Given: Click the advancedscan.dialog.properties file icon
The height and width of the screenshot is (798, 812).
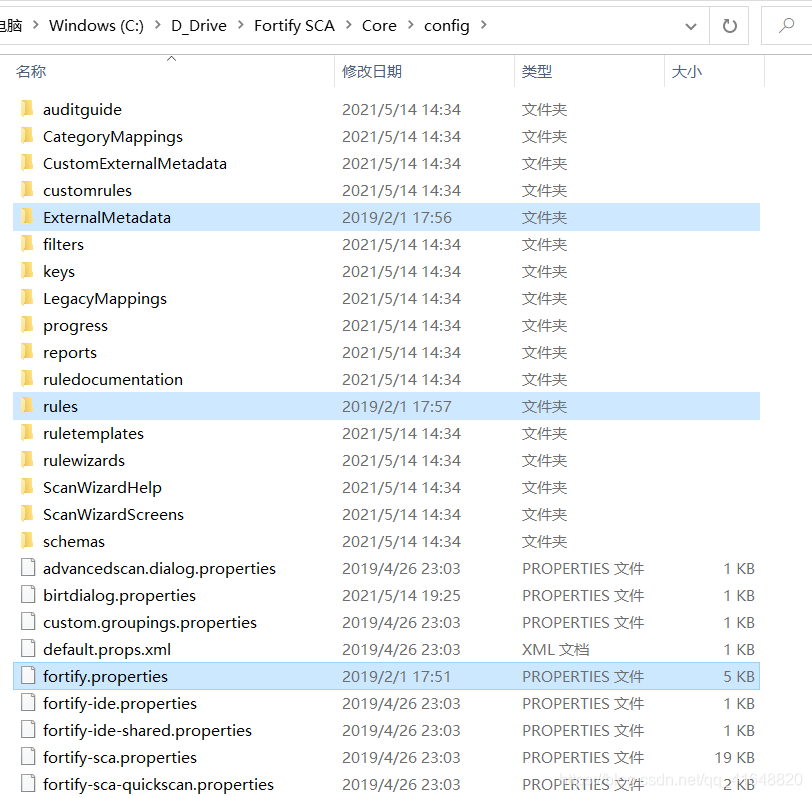Looking at the screenshot, I should click(28, 568).
